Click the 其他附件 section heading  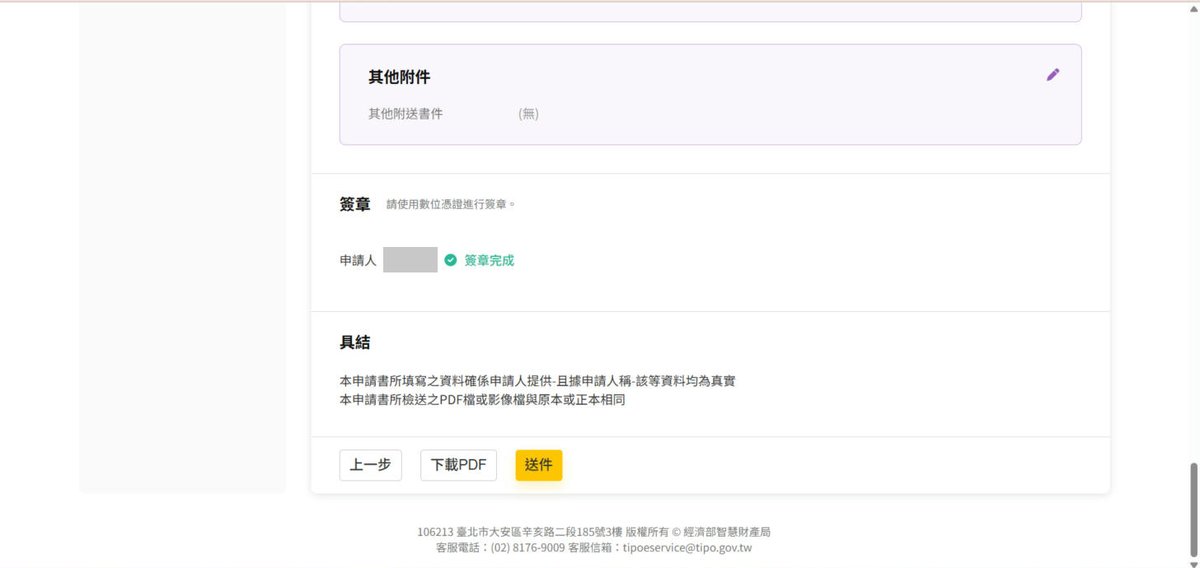coord(399,77)
